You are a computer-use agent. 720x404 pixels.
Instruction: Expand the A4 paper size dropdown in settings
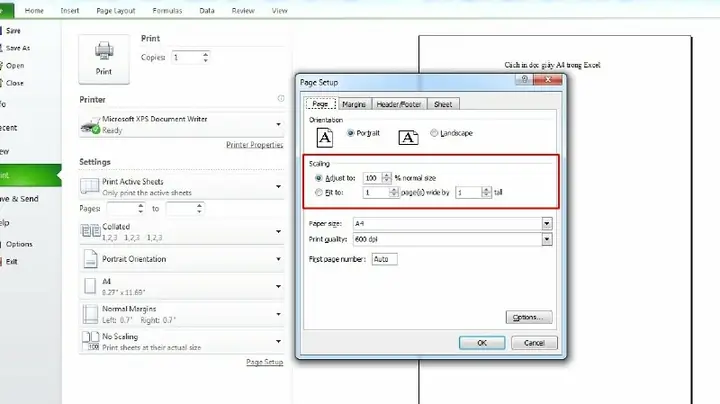coord(278,286)
